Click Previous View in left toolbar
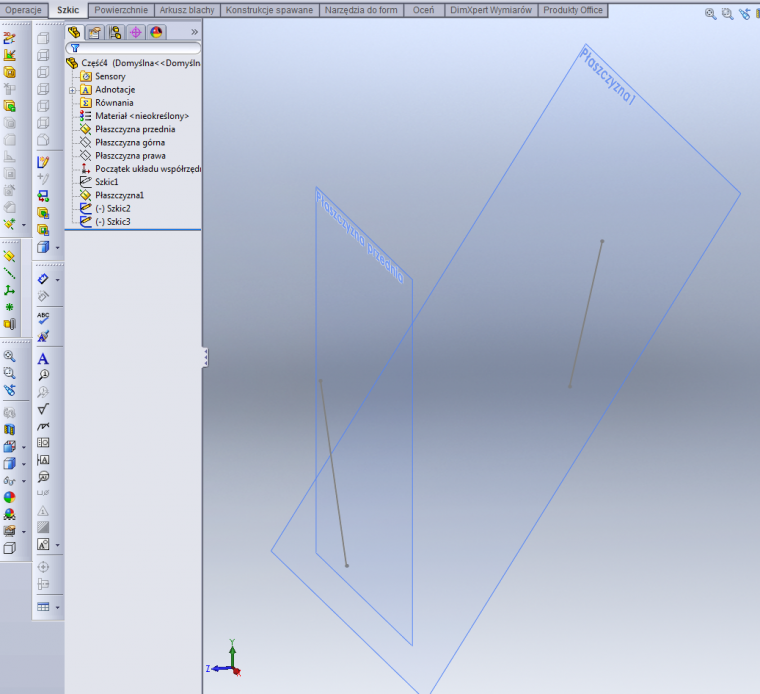760x694 pixels. 9,390
